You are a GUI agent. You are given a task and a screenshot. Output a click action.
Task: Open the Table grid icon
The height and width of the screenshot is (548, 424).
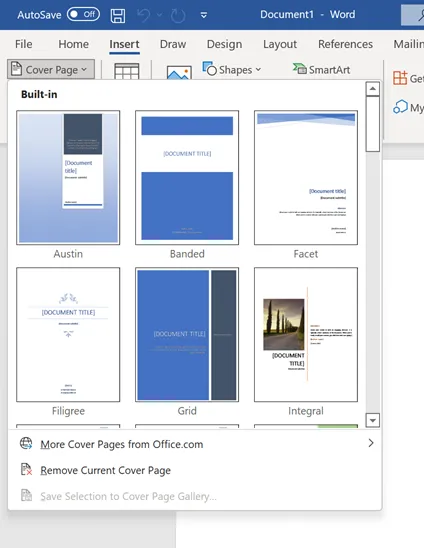pos(127,71)
